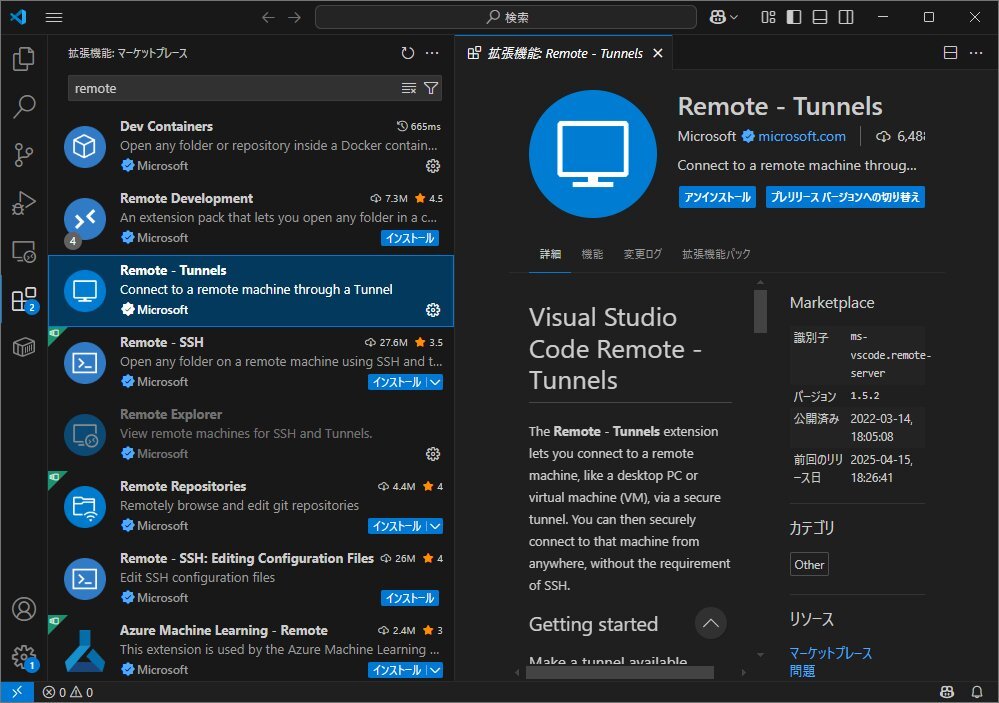Click the README horizontal scrollbar thumb

pyautogui.click(x=620, y=672)
